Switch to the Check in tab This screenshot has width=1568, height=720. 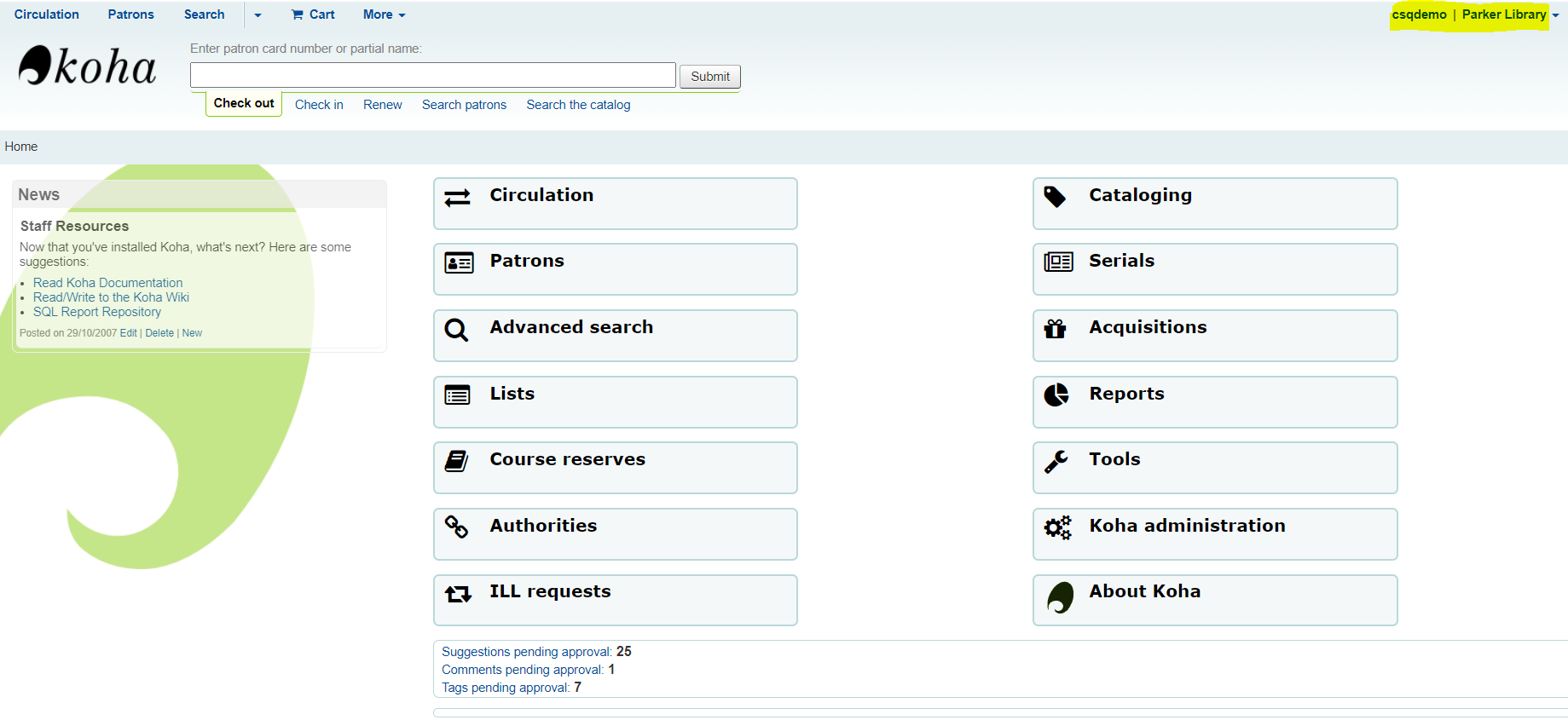[x=319, y=105]
